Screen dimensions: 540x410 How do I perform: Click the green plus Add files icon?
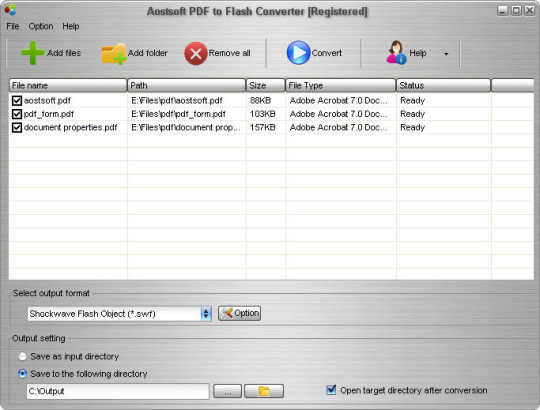pos(32,53)
